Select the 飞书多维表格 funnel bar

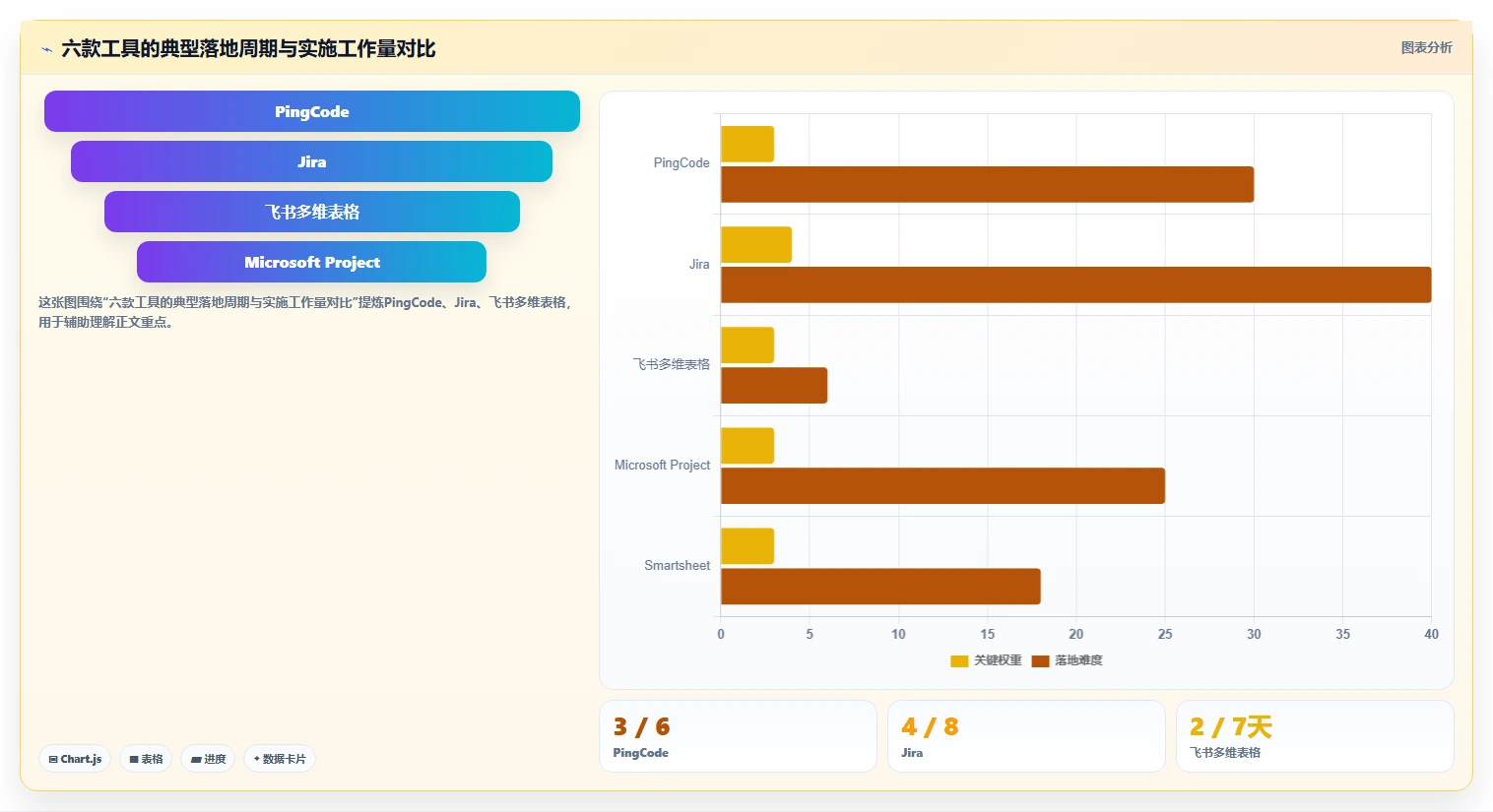pyautogui.click(x=311, y=212)
